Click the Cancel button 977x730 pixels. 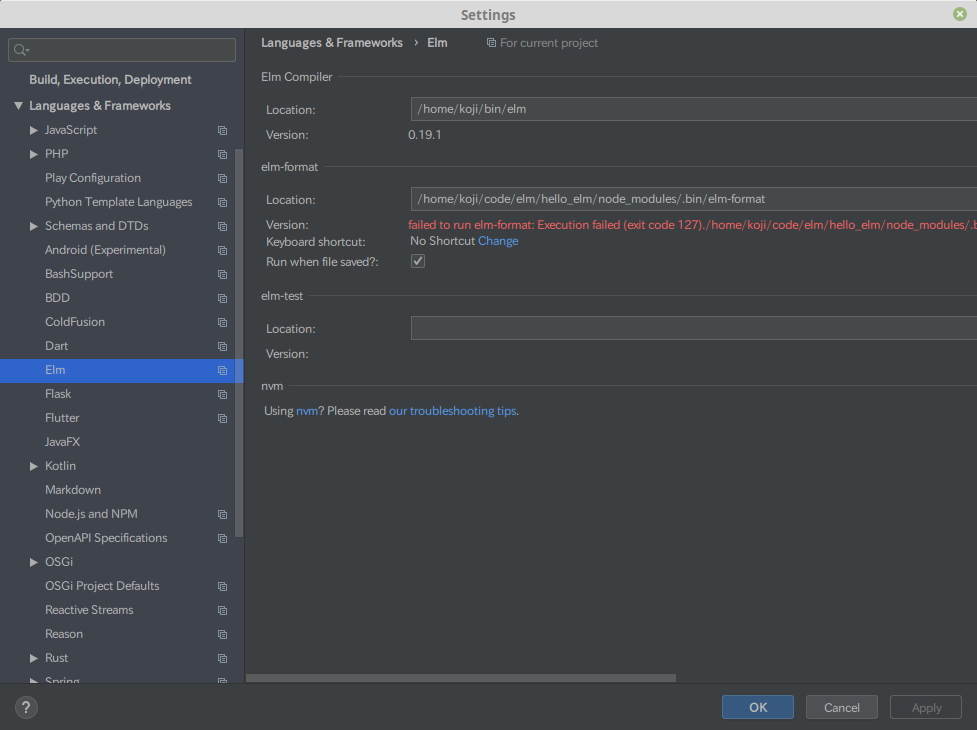tap(841, 707)
